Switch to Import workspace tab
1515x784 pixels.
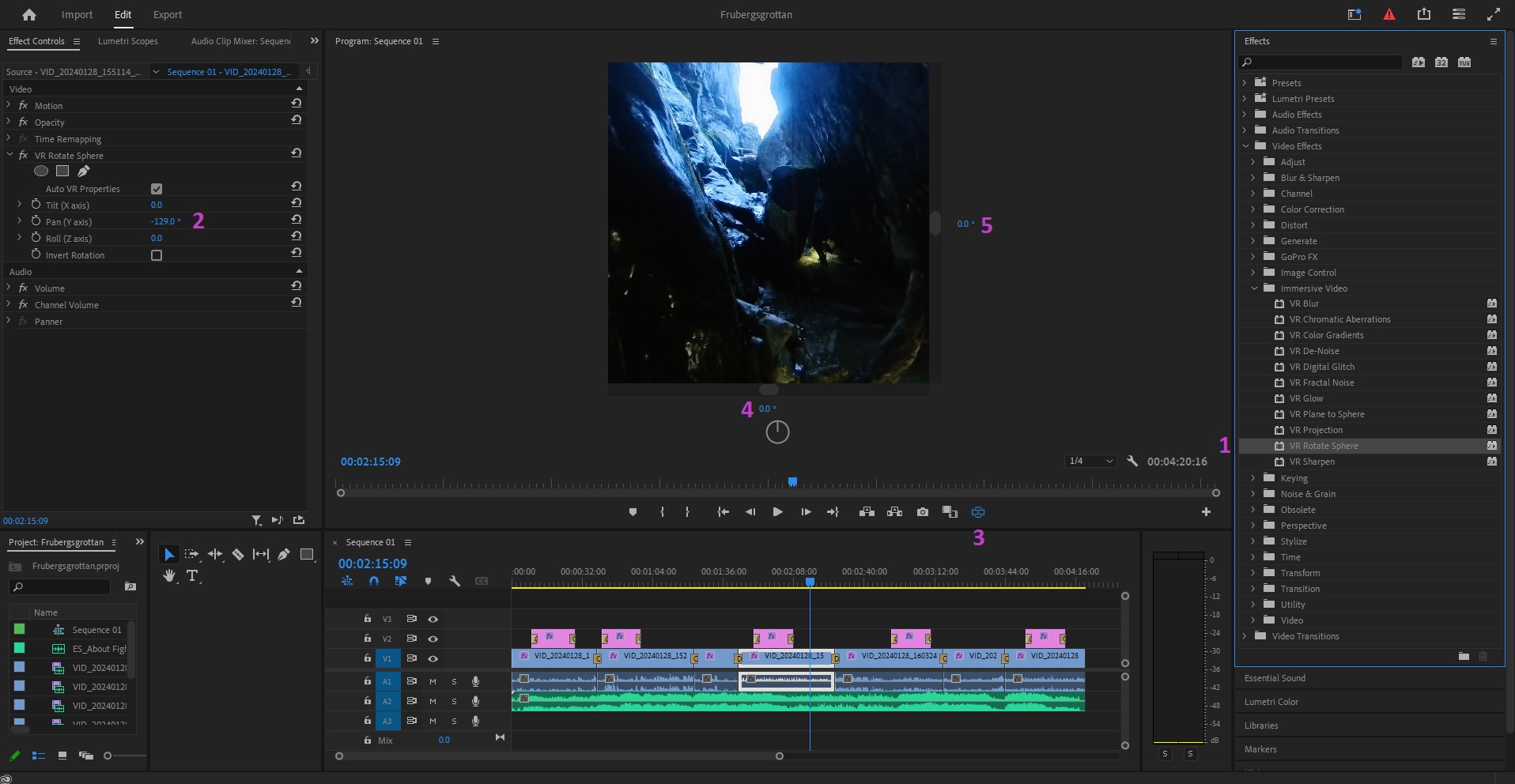click(77, 14)
